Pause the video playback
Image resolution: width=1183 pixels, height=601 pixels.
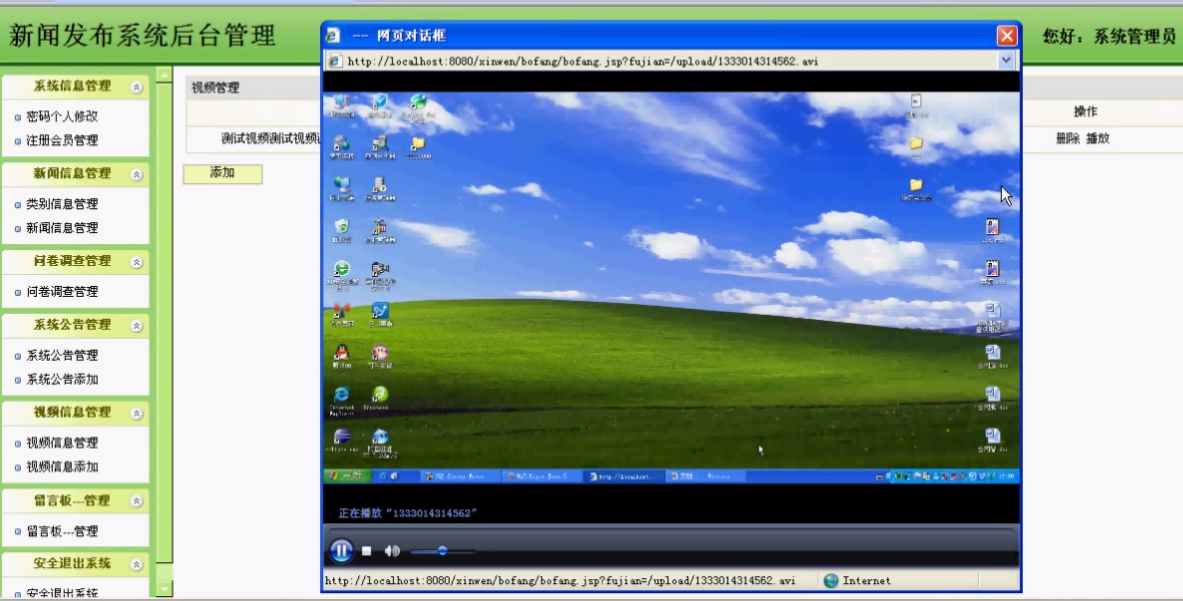point(341,550)
